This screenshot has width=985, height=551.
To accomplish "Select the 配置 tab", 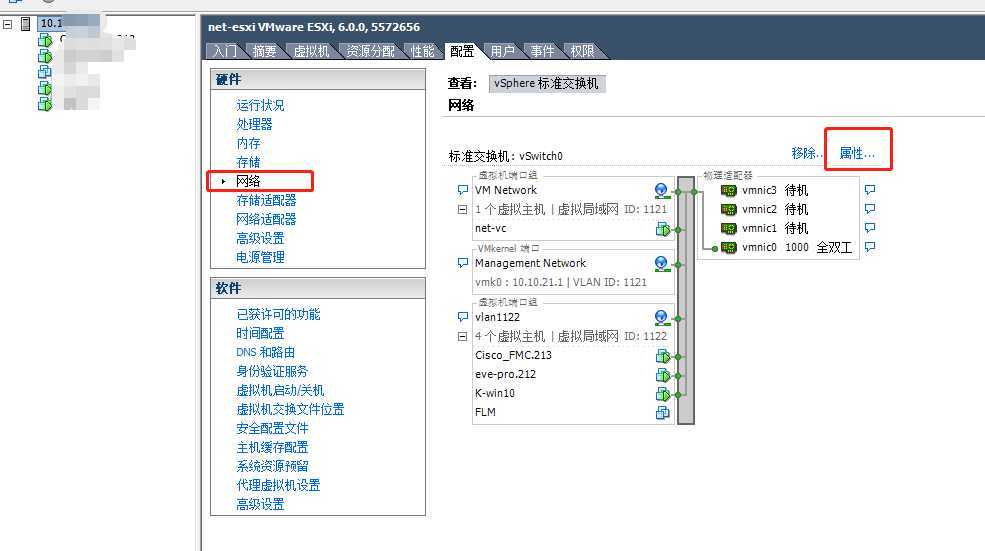I will point(462,51).
